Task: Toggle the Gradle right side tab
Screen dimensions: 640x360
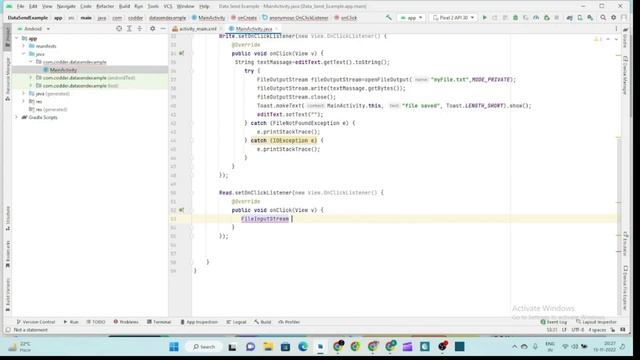Action: pos(625,38)
